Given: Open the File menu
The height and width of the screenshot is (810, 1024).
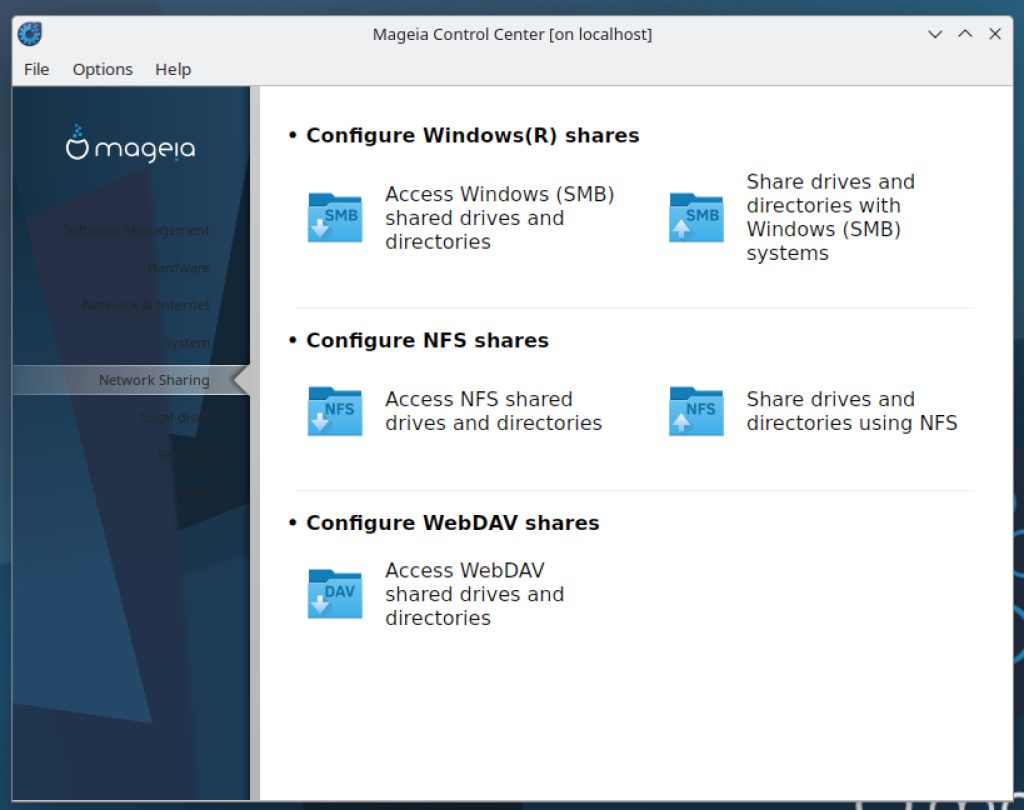Looking at the screenshot, I should click(36, 69).
